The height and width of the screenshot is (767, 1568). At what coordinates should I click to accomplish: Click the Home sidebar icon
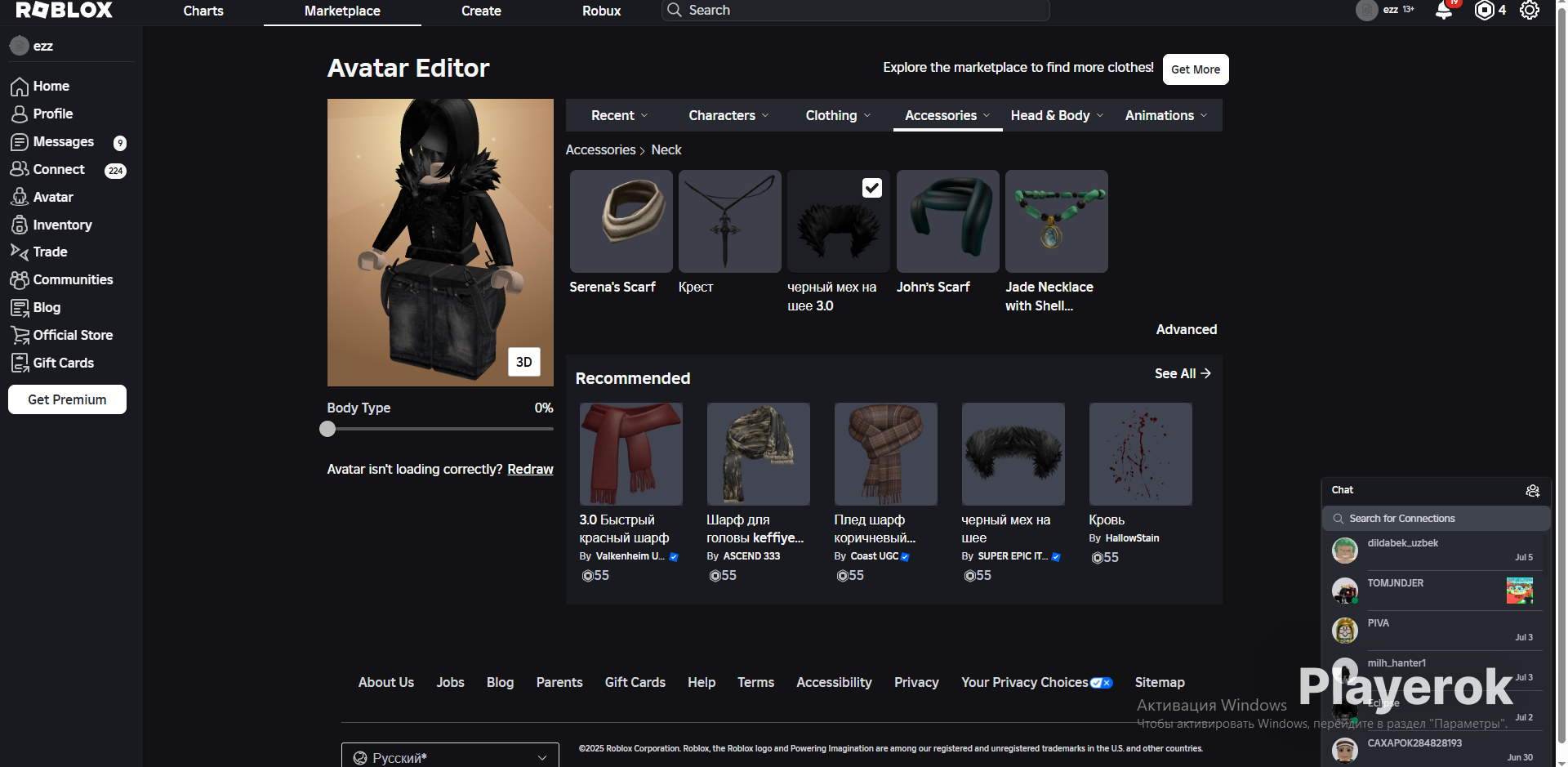tap(20, 87)
